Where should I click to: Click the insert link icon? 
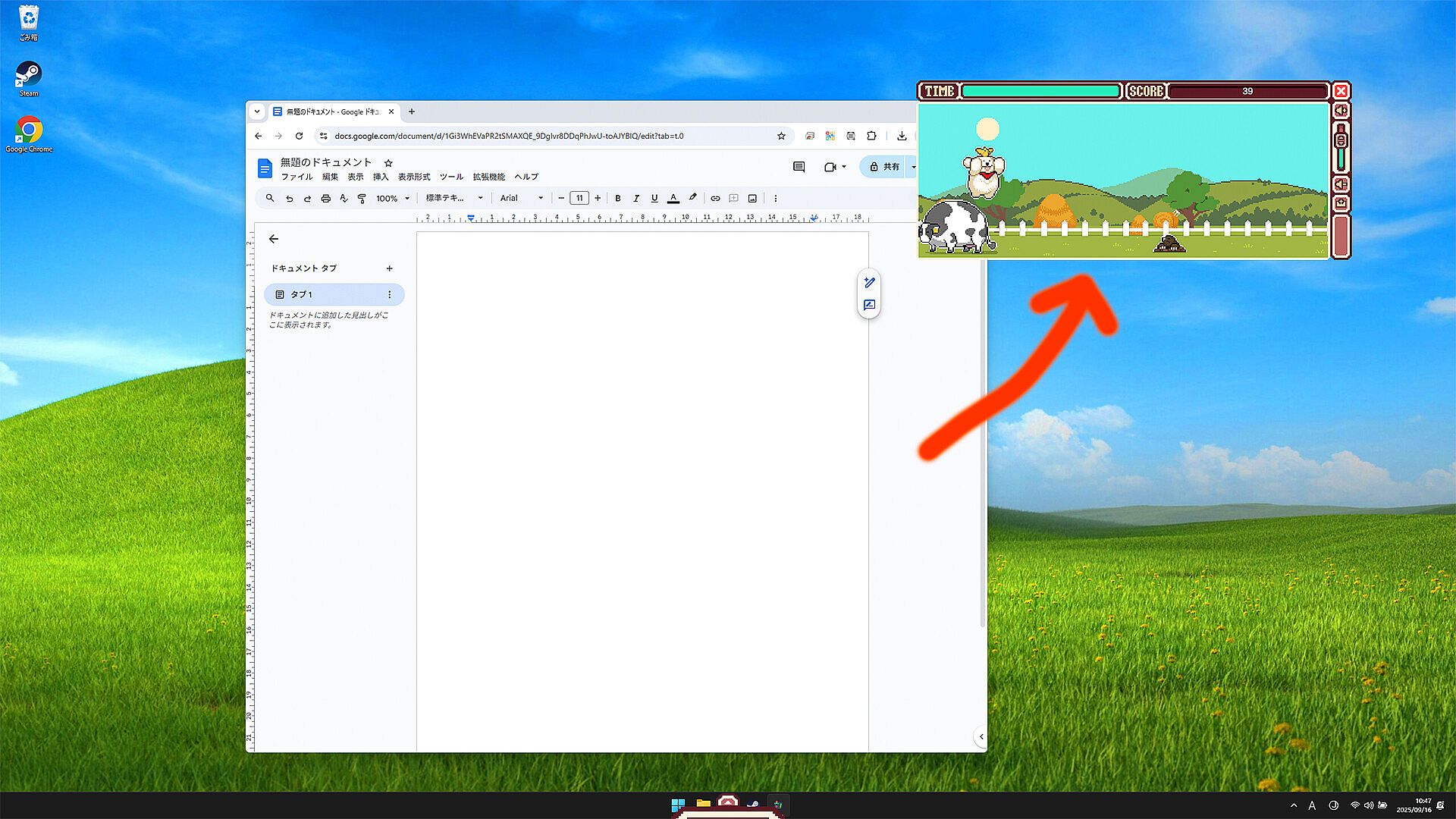pyautogui.click(x=715, y=199)
